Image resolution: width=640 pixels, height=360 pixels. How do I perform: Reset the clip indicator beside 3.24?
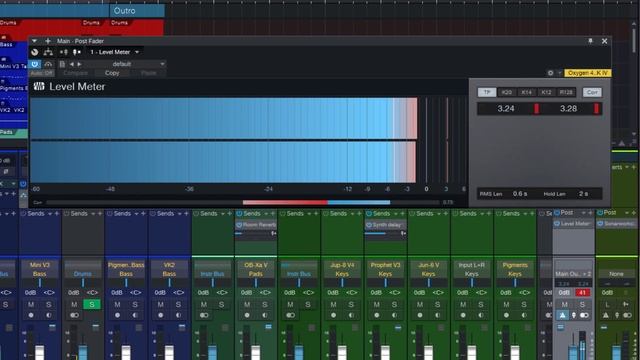pyautogui.click(x=536, y=109)
